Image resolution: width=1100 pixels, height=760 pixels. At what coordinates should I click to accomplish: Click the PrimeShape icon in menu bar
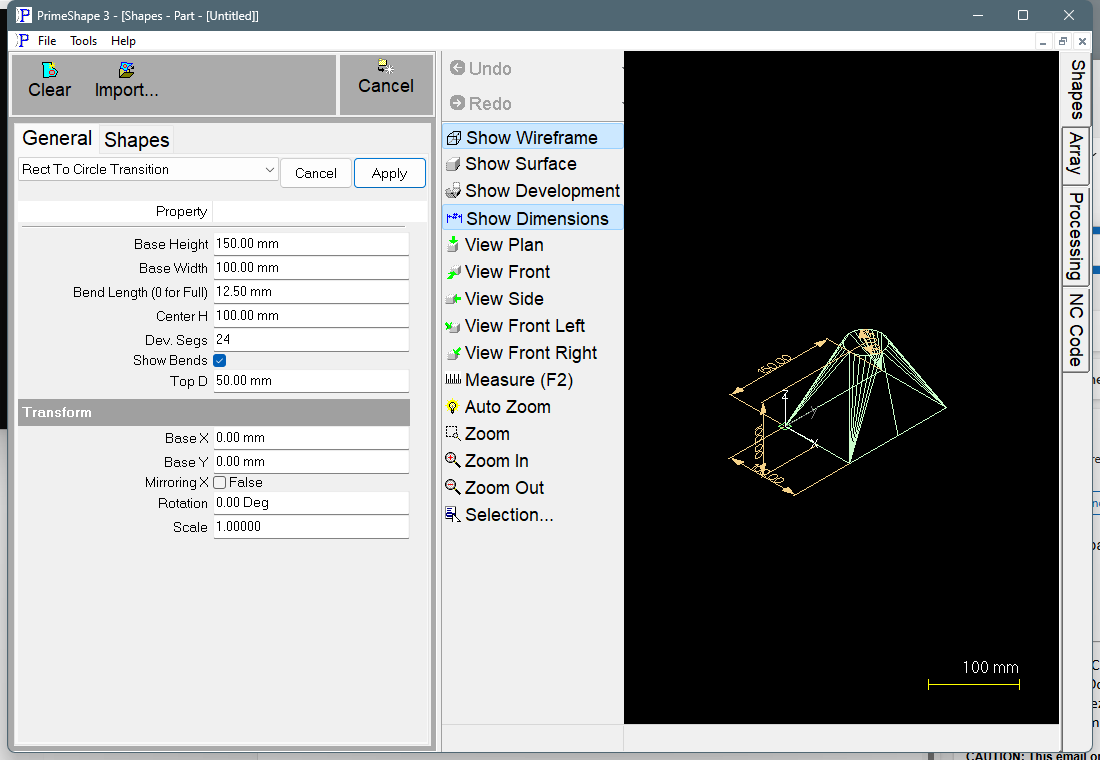click(x=22, y=41)
